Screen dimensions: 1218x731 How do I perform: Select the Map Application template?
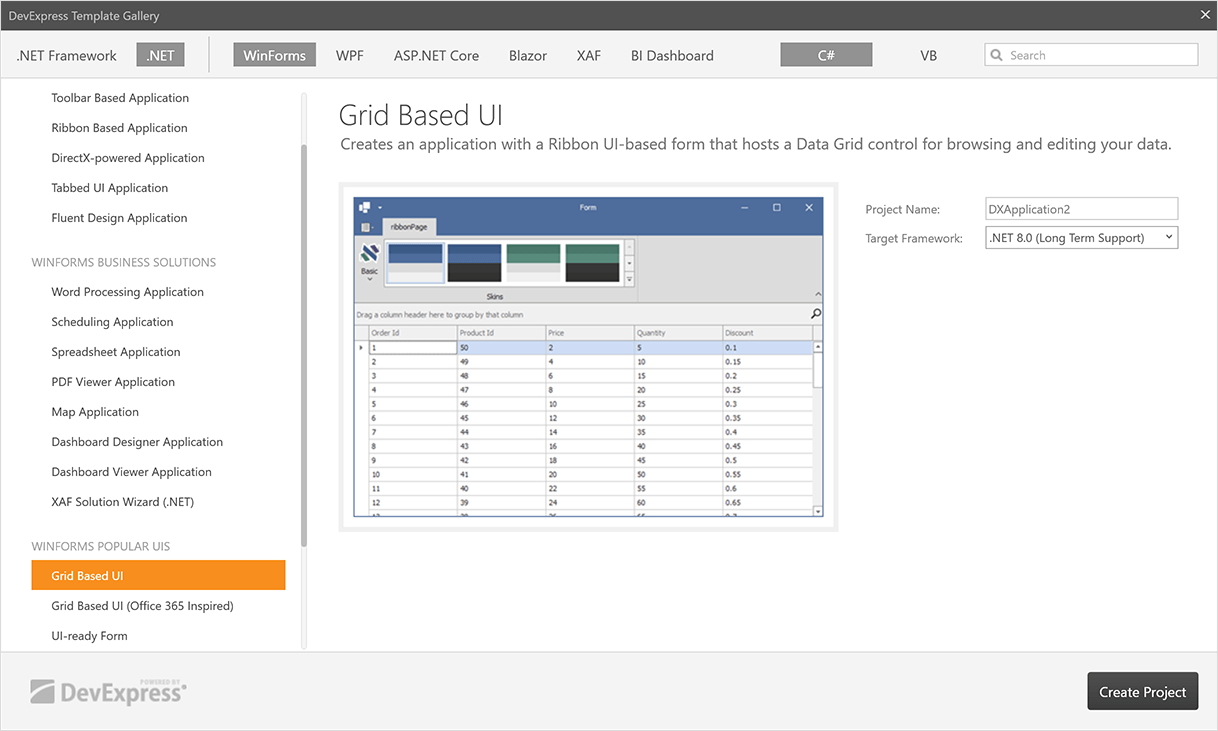point(95,411)
